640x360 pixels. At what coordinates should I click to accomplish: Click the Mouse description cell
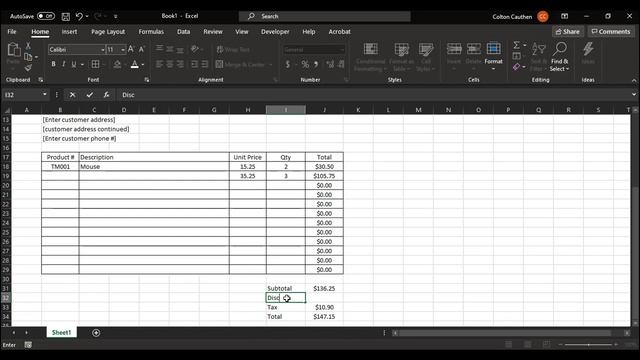(x=154, y=167)
